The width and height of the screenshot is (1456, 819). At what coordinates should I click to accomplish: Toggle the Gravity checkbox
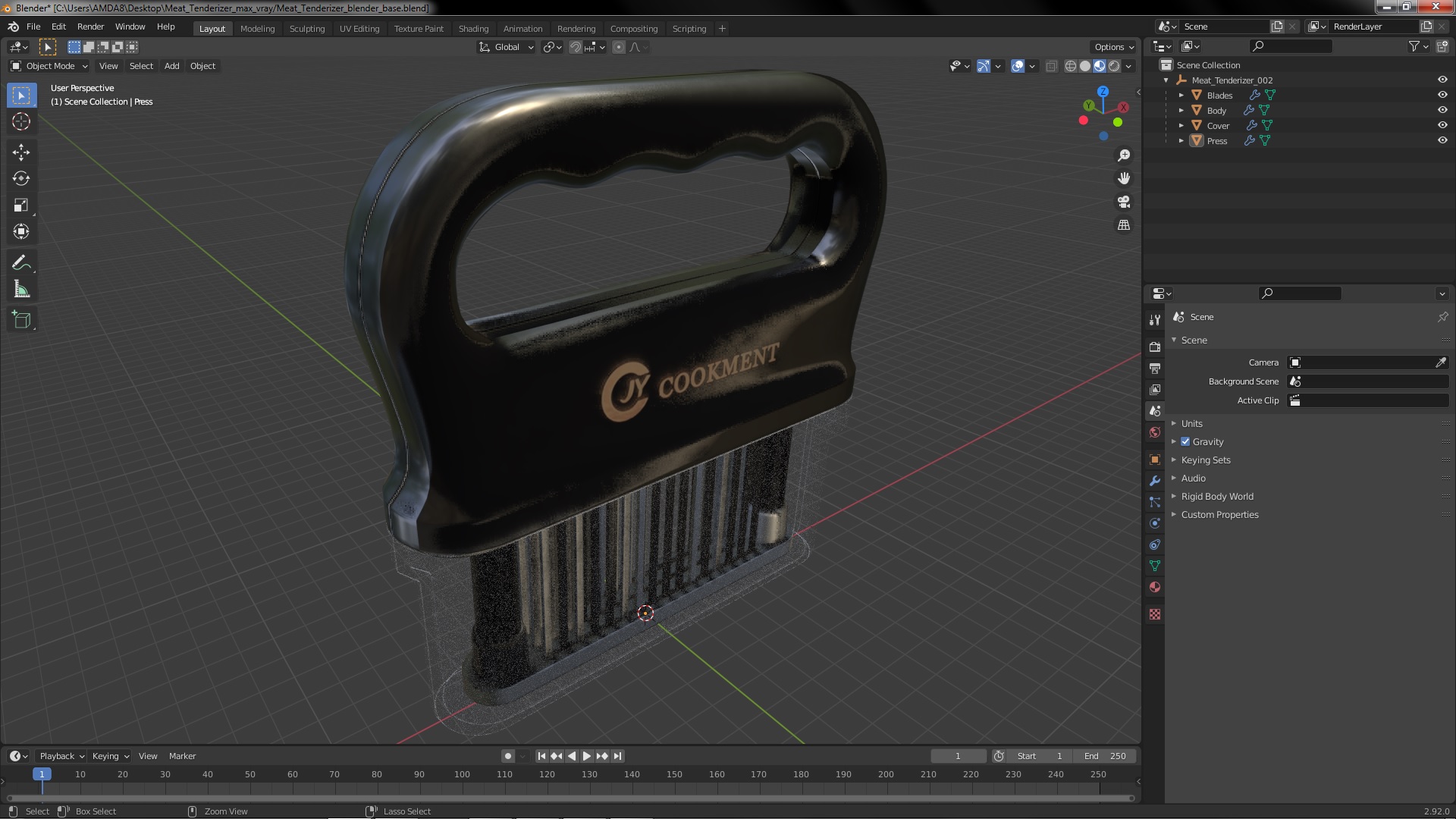click(x=1185, y=441)
